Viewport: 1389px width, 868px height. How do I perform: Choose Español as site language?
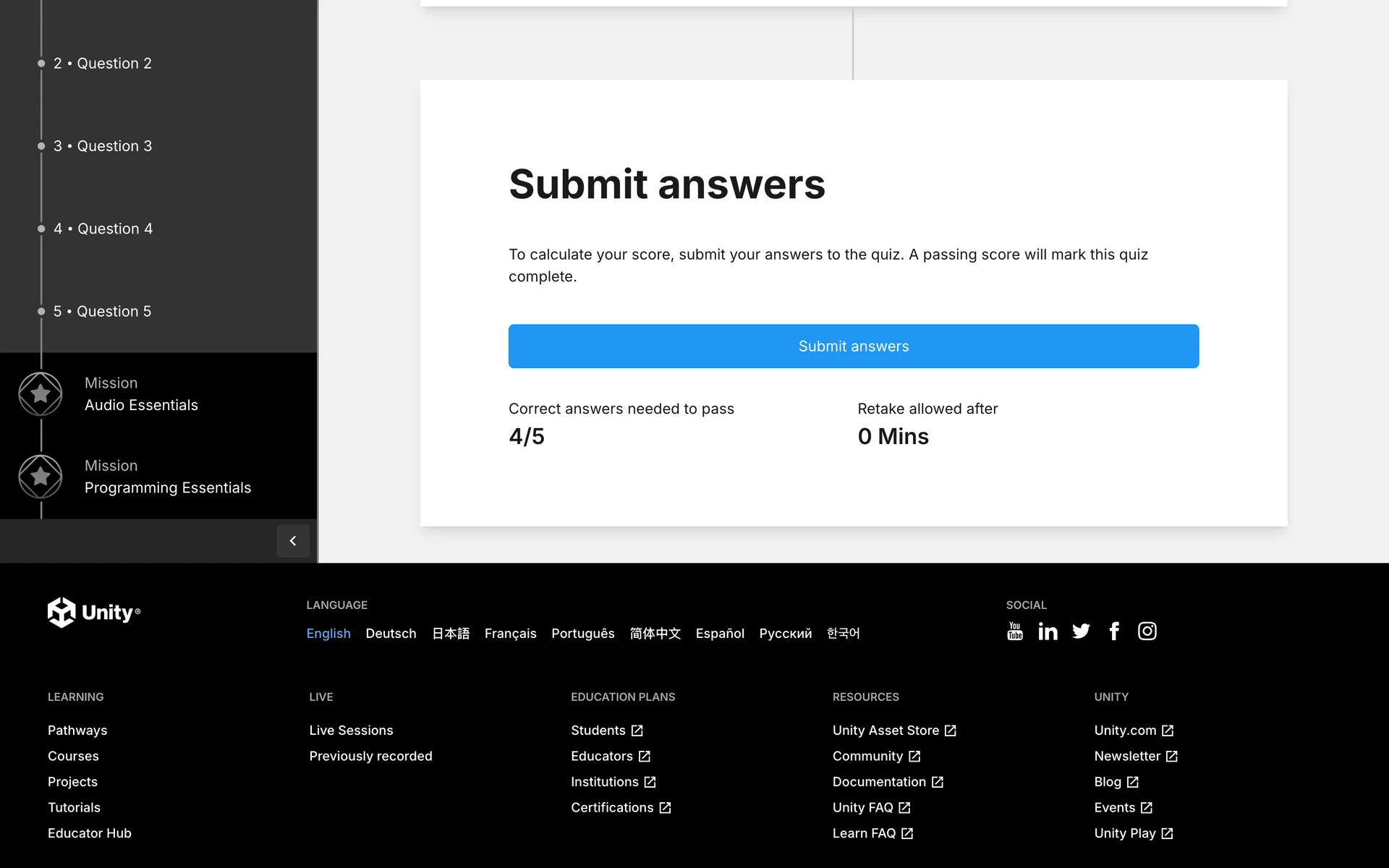(x=719, y=634)
